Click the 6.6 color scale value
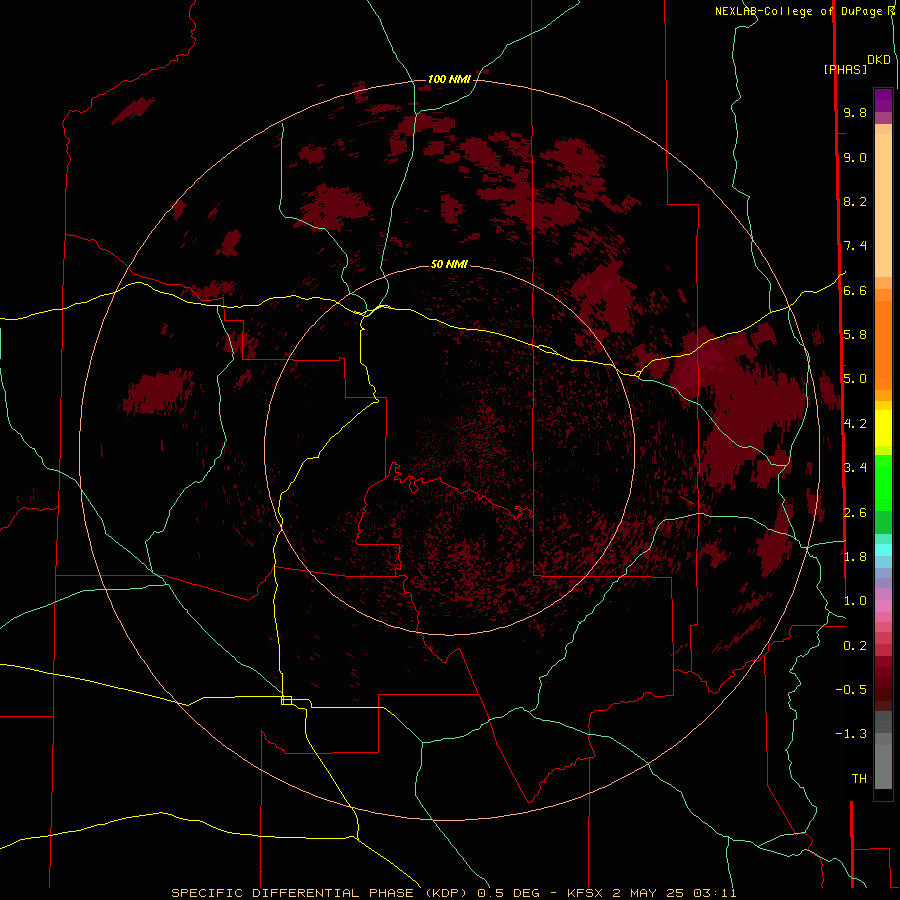This screenshot has height=900, width=900. pos(855,290)
